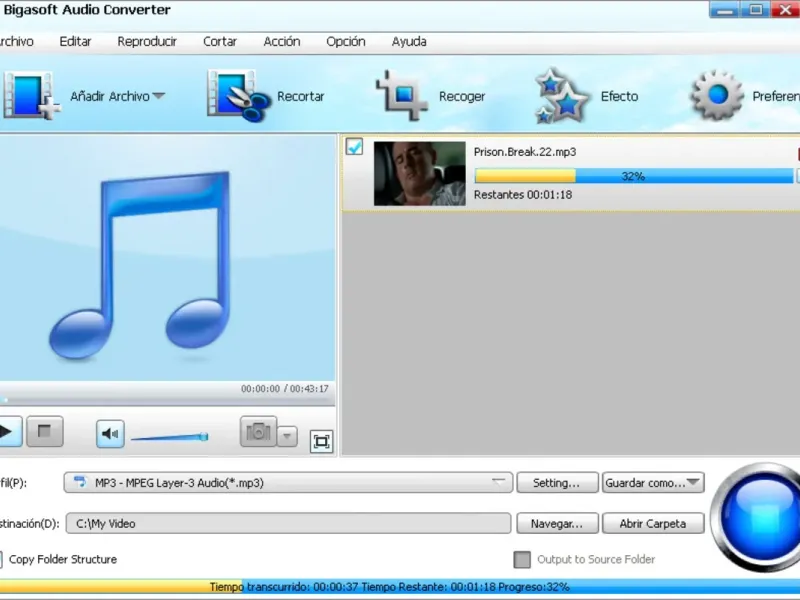Image resolution: width=800 pixels, height=600 pixels.
Task: Click the Stop playback button
Action: click(x=45, y=432)
